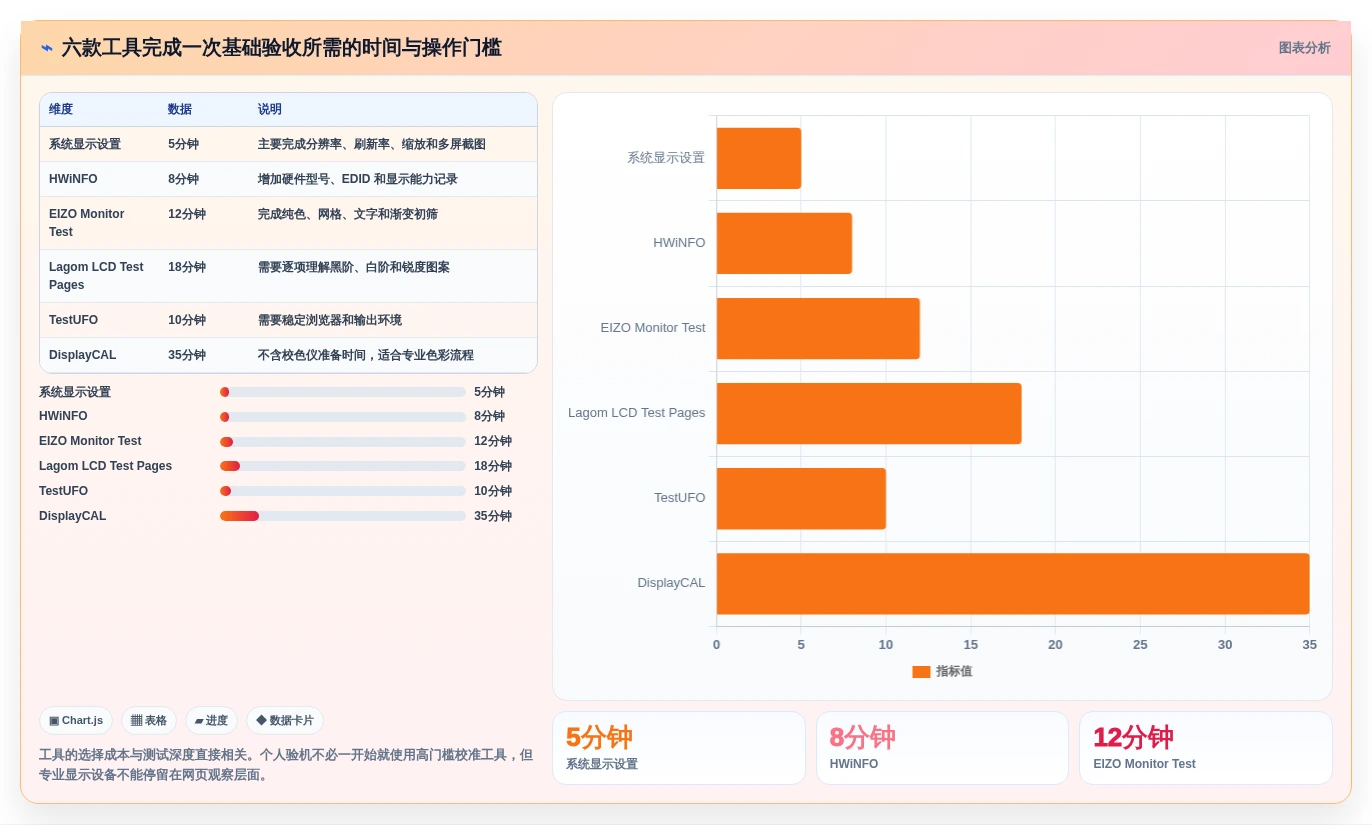The image size is (1372, 825).
Task: Click the progress bar for TestUFO
Action: pos(343,491)
